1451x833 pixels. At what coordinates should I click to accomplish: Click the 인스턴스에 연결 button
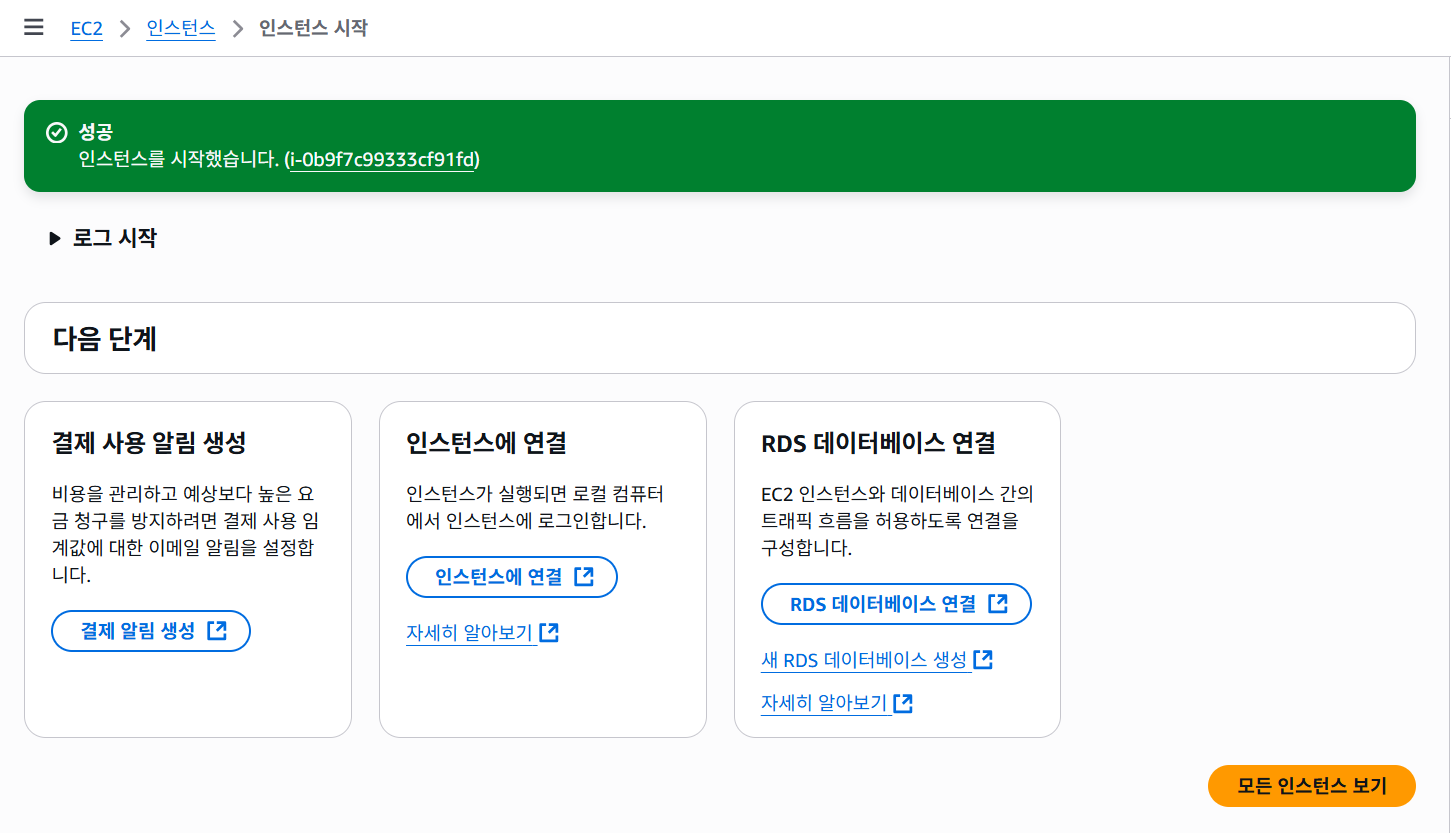pyautogui.click(x=512, y=577)
